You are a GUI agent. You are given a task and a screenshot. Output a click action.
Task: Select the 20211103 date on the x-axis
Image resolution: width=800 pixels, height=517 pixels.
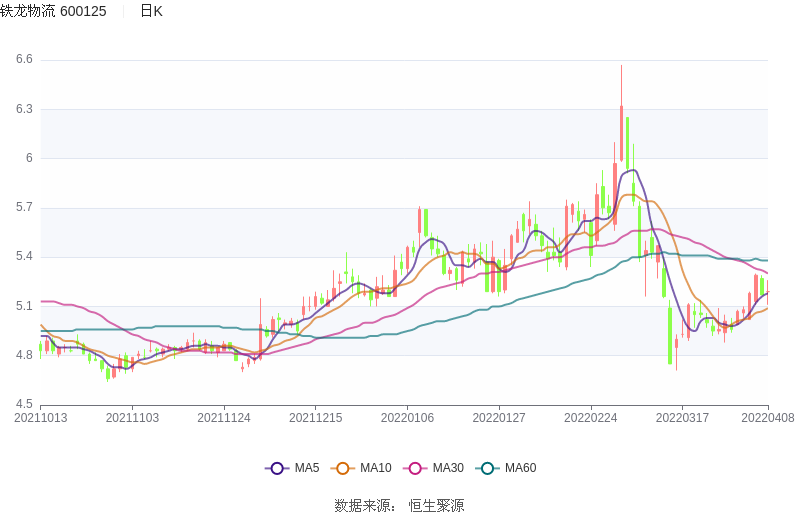tap(133, 418)
